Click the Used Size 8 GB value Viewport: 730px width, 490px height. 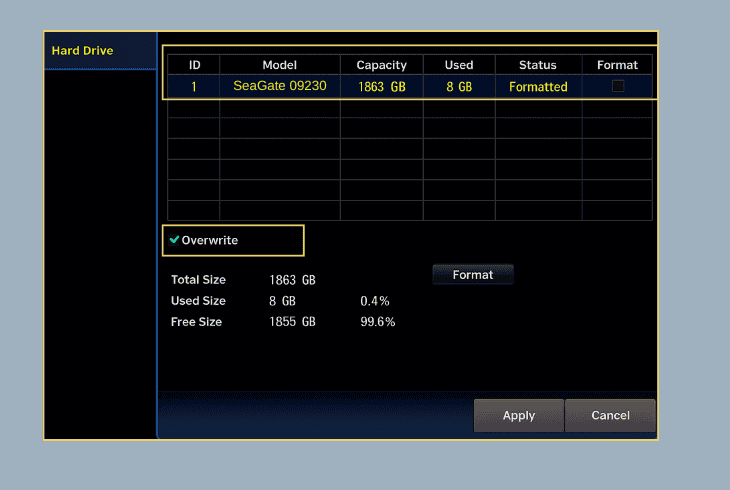pyautogui.click(x=282, y=301)
